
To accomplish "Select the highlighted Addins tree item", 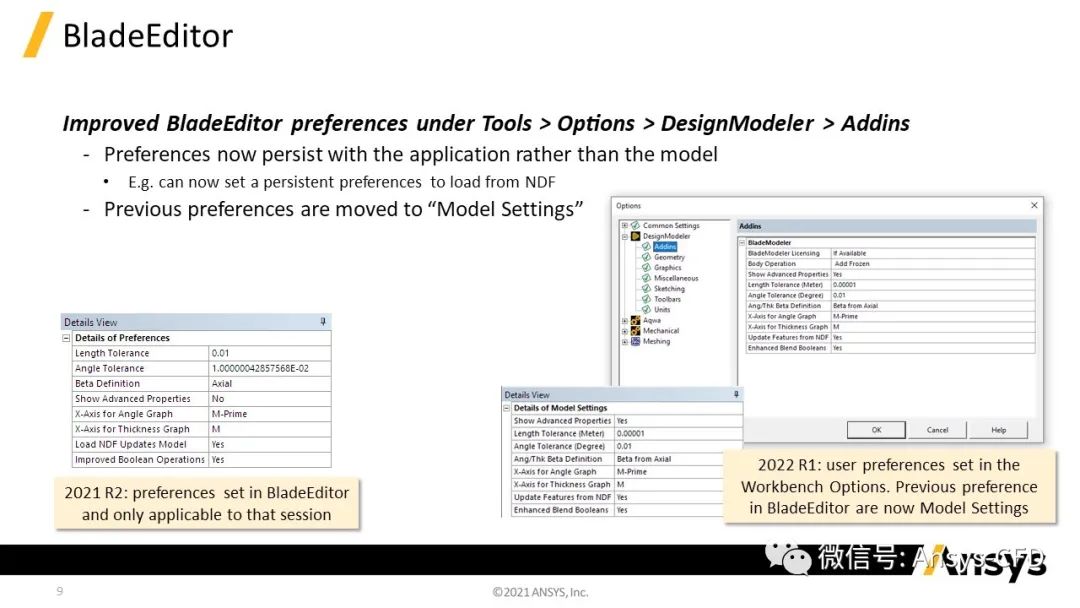I will click(665, 247).
